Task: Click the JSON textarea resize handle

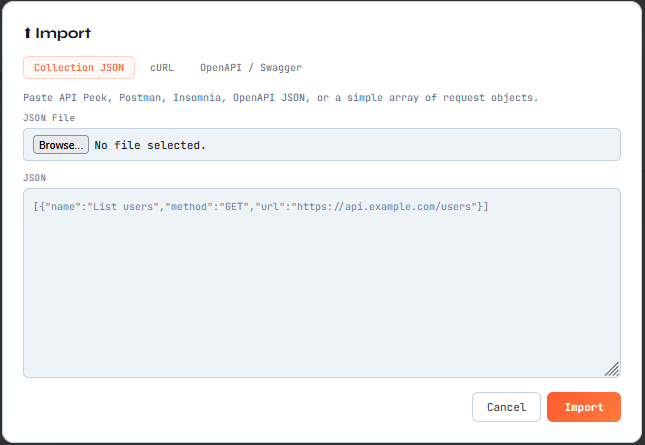Action: 613,369
